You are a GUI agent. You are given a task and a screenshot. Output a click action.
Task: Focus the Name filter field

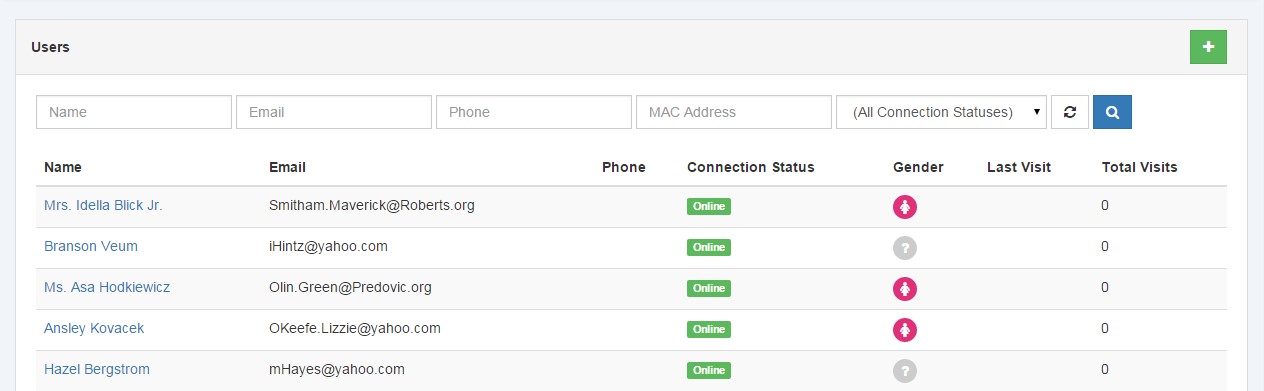(x=134, y=112)
